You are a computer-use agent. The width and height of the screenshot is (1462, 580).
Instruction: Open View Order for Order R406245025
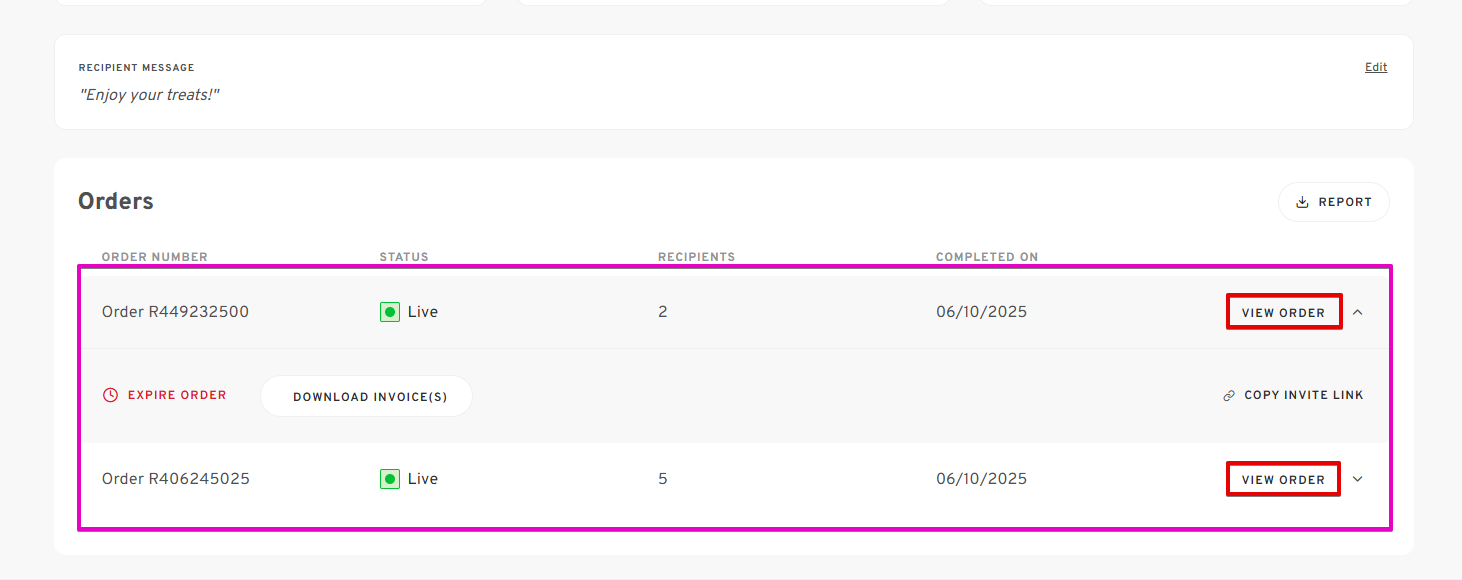coord(1284,479)
